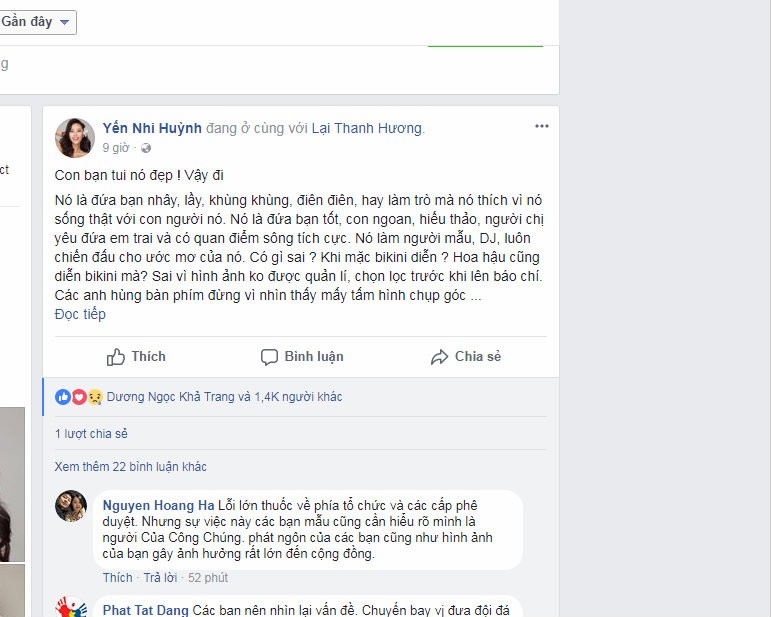Image resolution: width=771 pixels, height=617 pixels.
Task: Expand post with Đọc tiếp
Action: [80, 314]
